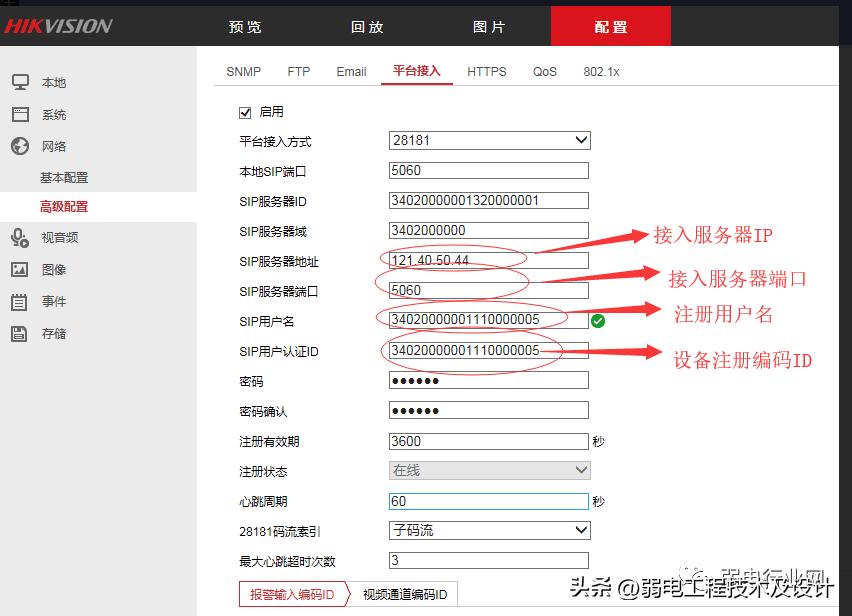Toggle the 启用 (Enable) checkbox
This screenshot has width=852, height=616.
[x=246, y=111]
